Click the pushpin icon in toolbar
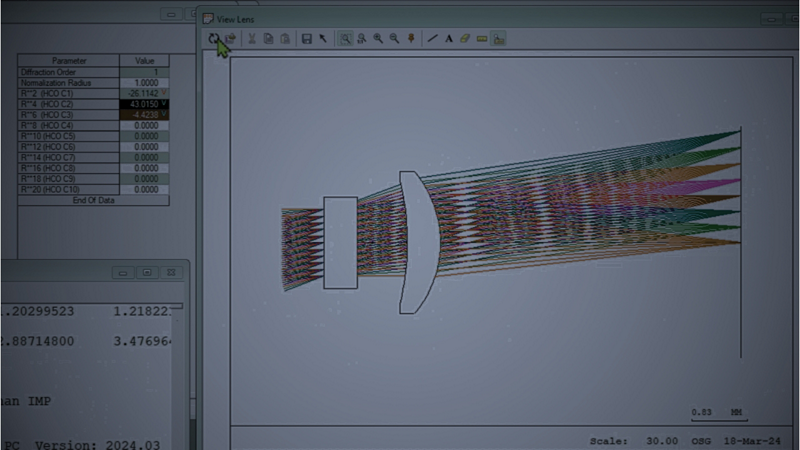800x450 pixels. [x=411, y=39]
